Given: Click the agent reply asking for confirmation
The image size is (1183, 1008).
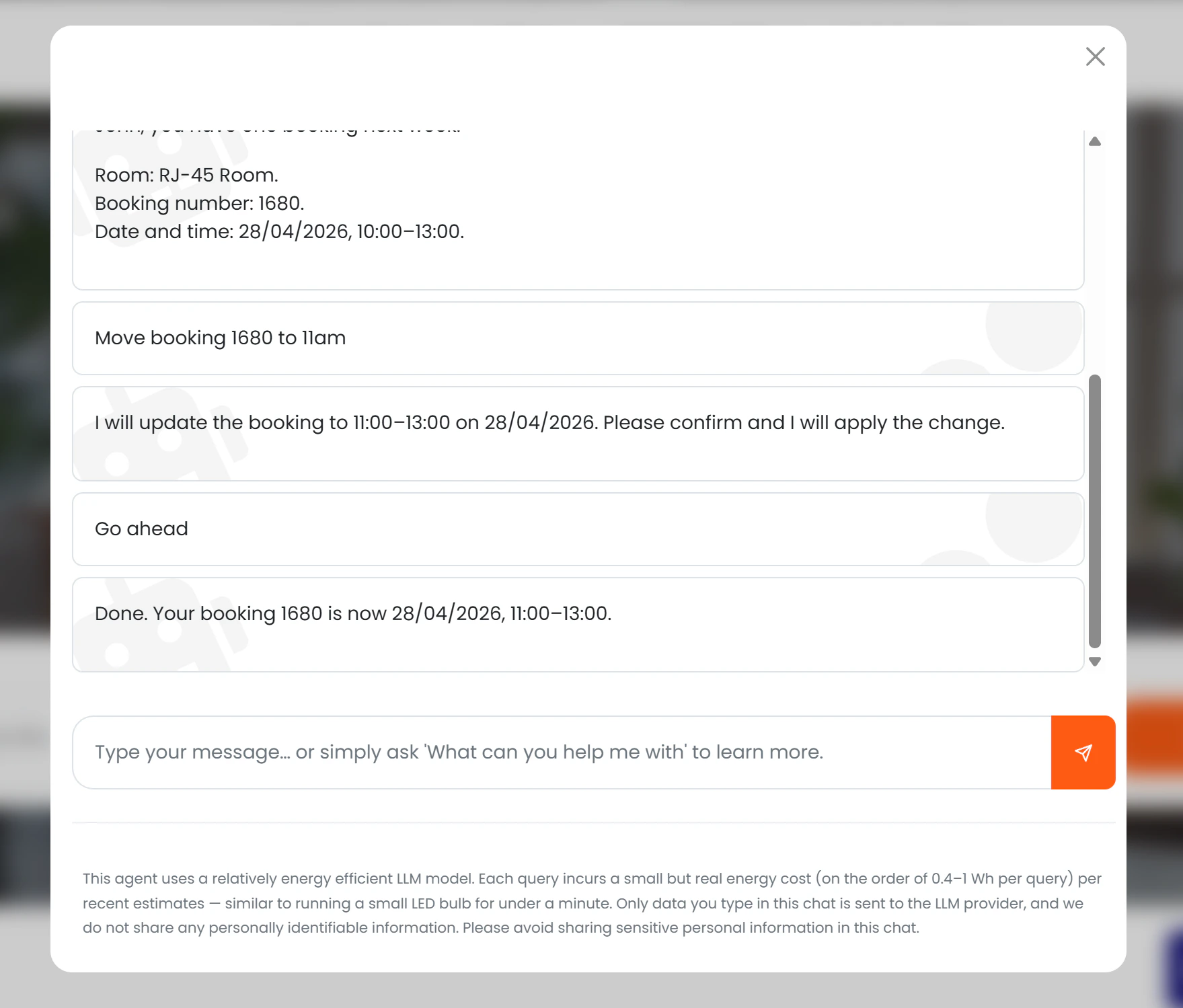Looking at the screenshot, I should click(578, 434).
